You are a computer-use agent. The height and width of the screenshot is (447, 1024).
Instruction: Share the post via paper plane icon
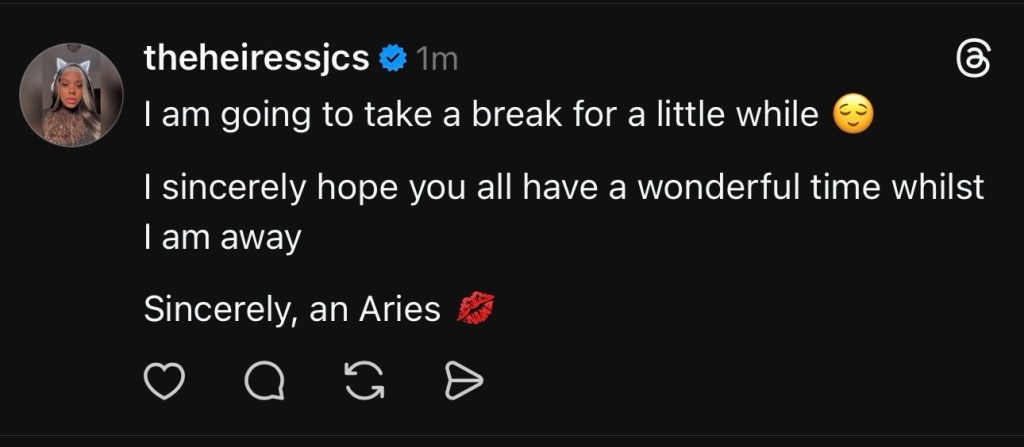462,381
